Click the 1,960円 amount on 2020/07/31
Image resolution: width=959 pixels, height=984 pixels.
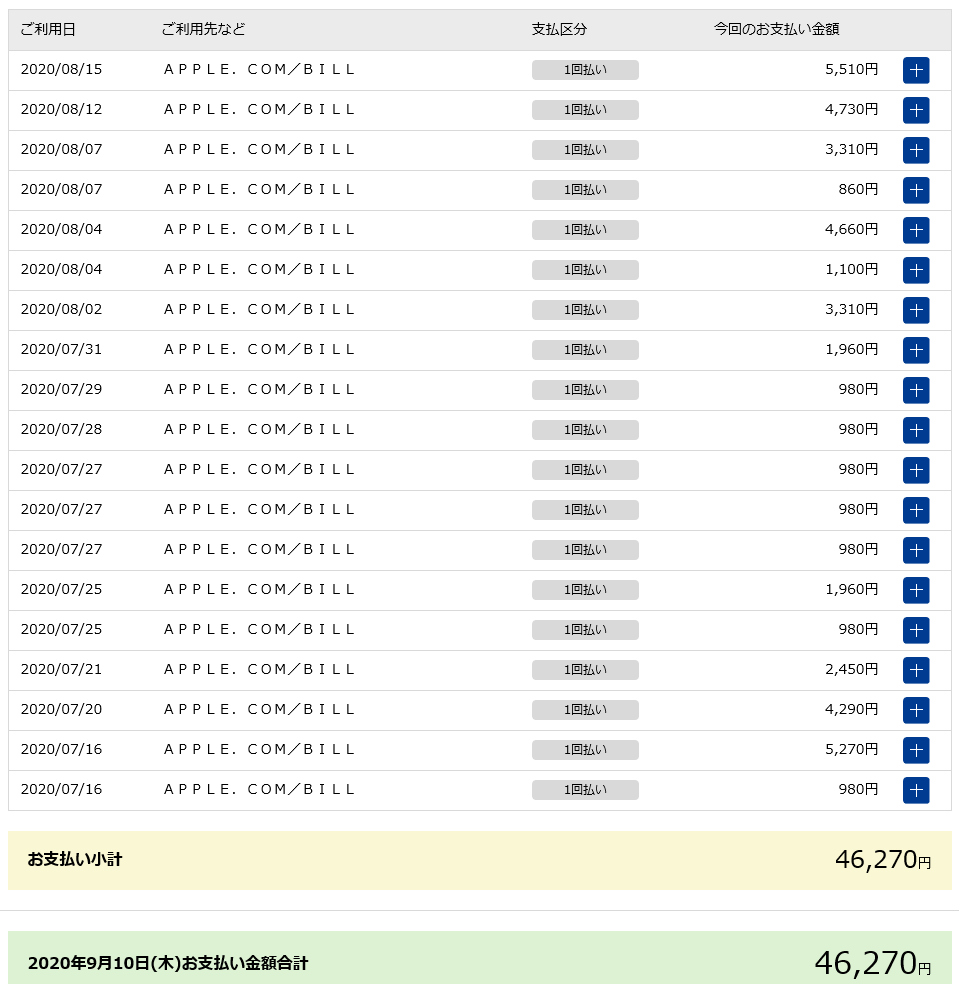tap(852, 350)
